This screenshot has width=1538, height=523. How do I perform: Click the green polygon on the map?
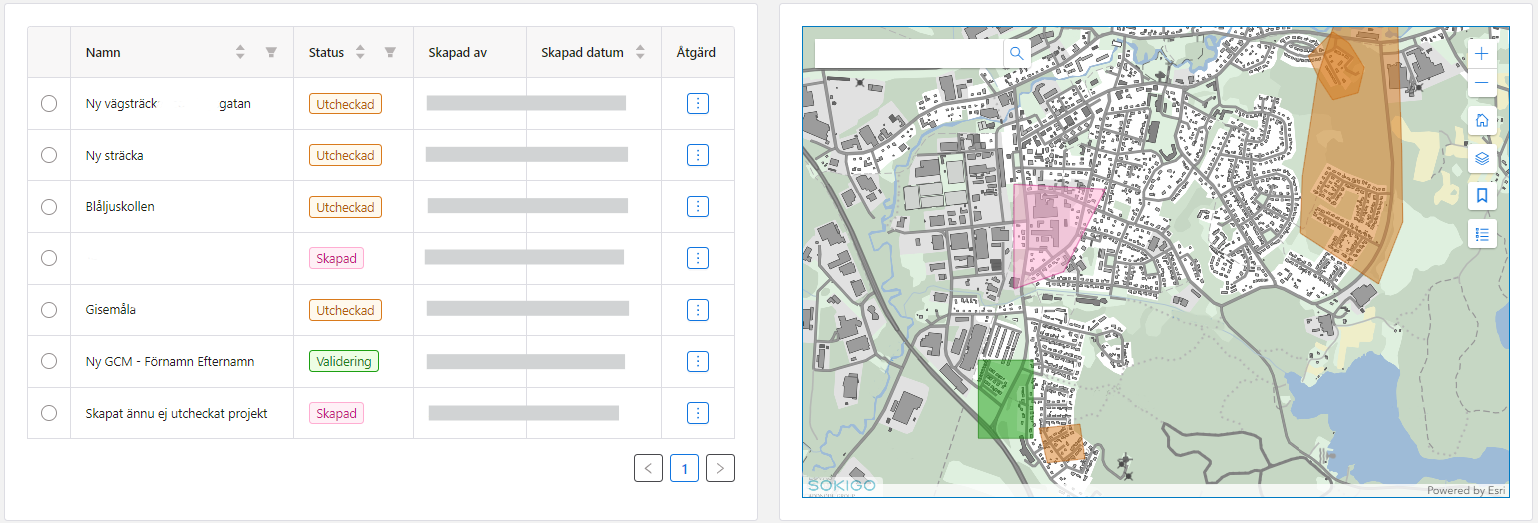[x=1004, y=400]
